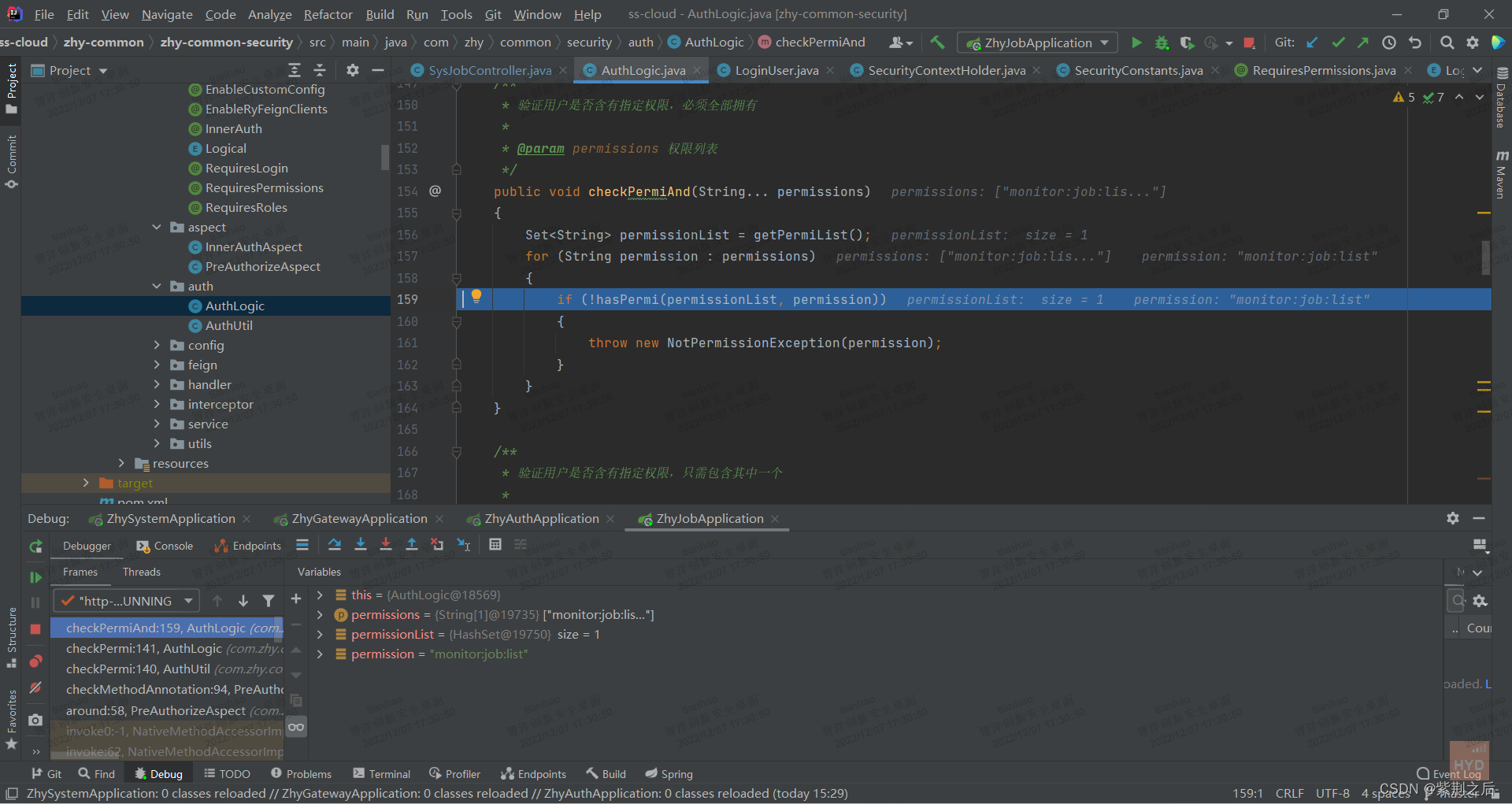Select checkPermi:141, AuthLogic stack frame
The width and height of the screenshot is (1512, 804).
[x=167, y=648]
